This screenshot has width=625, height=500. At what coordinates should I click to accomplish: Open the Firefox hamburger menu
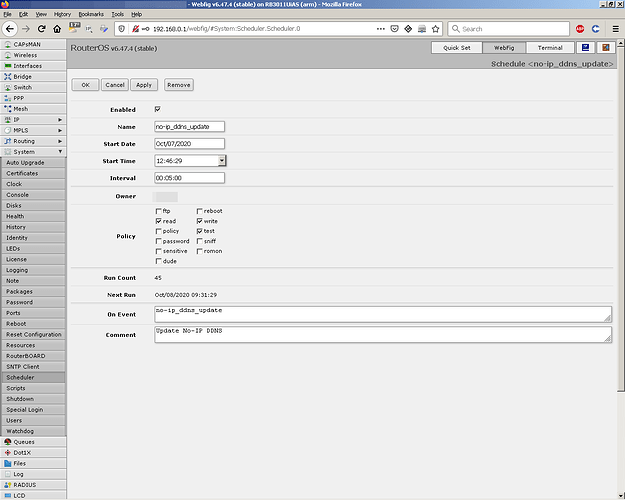pyautogui.click(x=615, y=29)
